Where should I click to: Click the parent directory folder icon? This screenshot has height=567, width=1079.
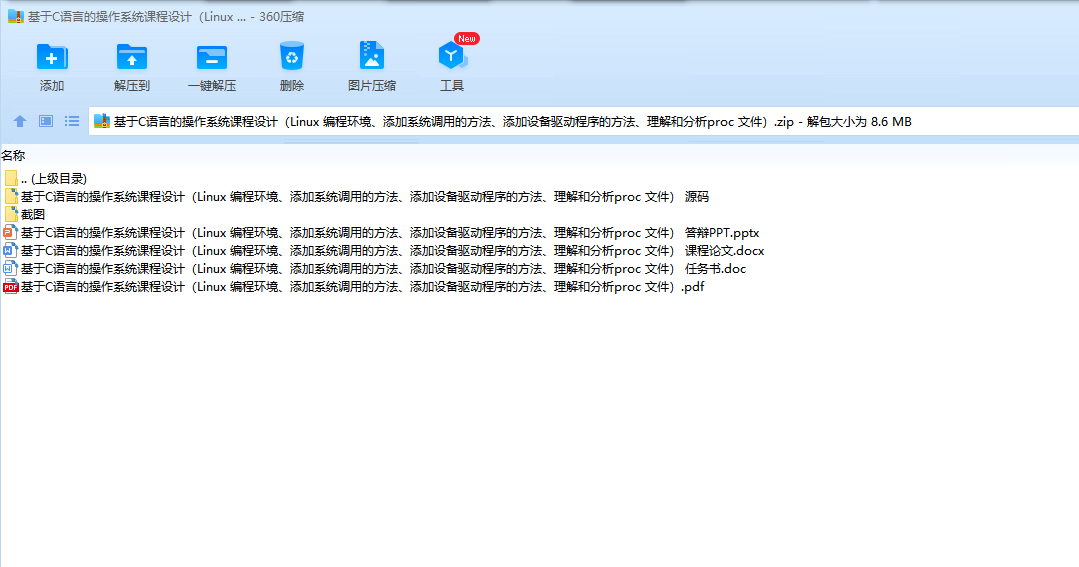click(10, 179)
